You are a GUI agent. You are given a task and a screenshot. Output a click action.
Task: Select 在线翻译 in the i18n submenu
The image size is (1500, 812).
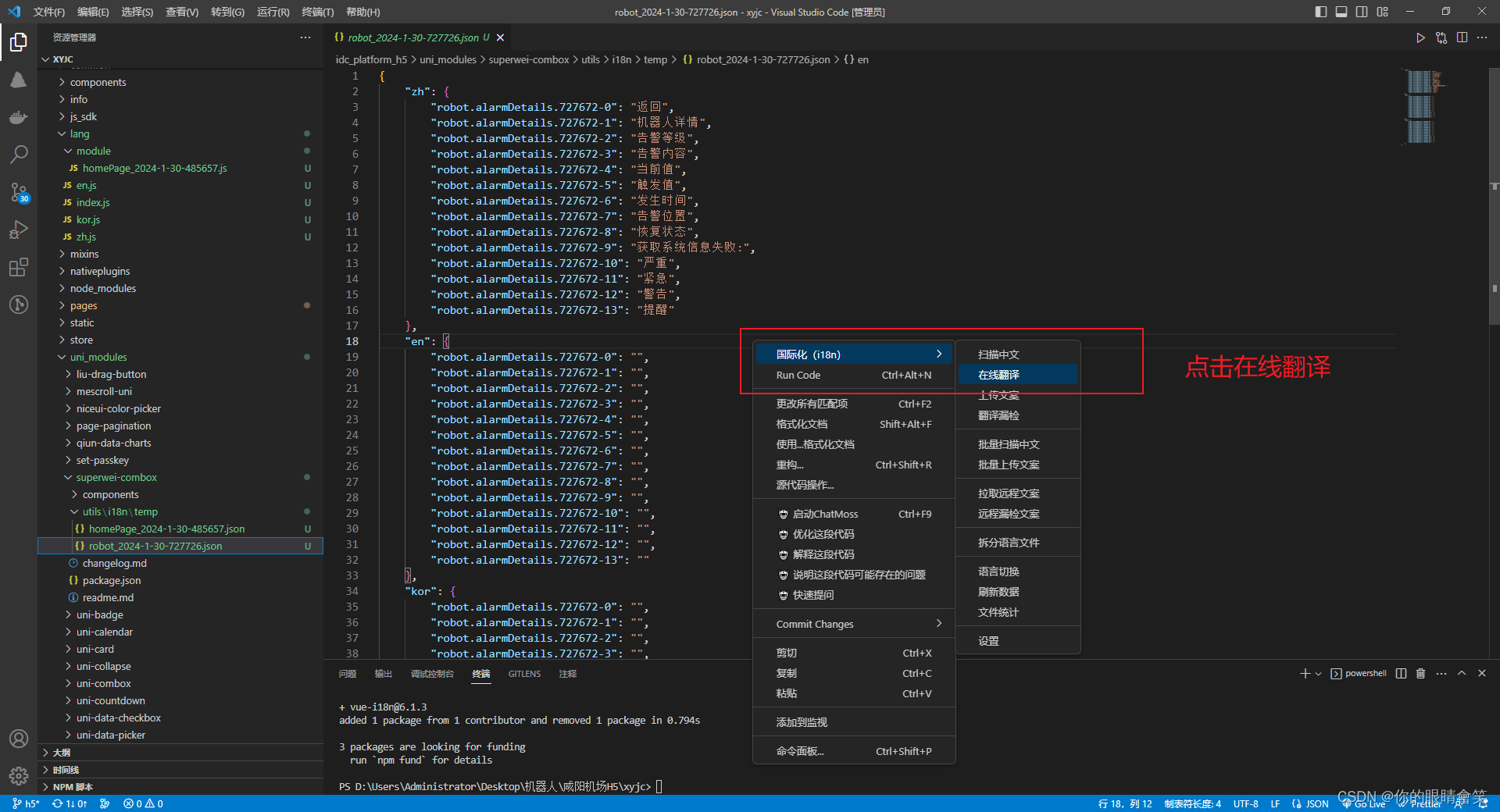(1017, 375)
